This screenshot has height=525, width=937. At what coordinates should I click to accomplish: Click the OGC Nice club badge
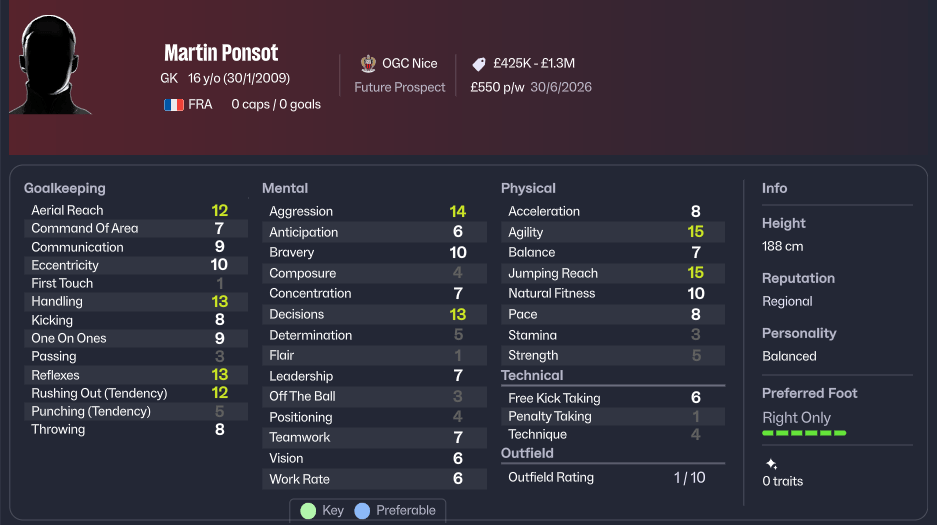coord(367,63)
